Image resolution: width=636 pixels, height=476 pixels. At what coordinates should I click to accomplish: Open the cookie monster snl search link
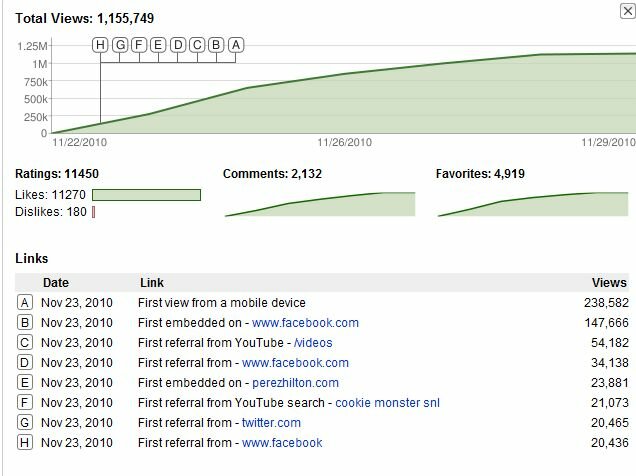[387, 403]
